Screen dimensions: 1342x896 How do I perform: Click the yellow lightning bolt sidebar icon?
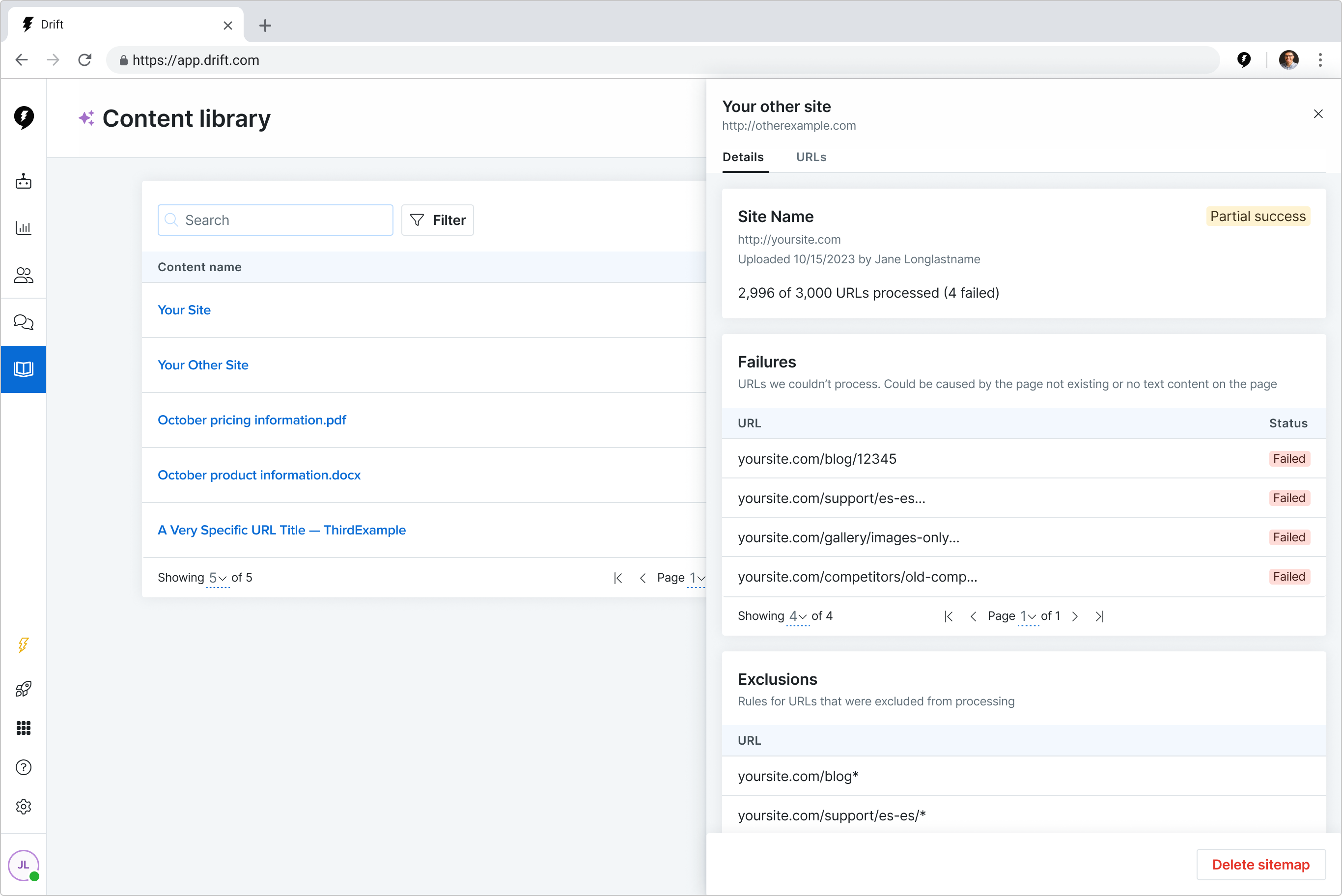pyautogui.click(x=24, y=645)
